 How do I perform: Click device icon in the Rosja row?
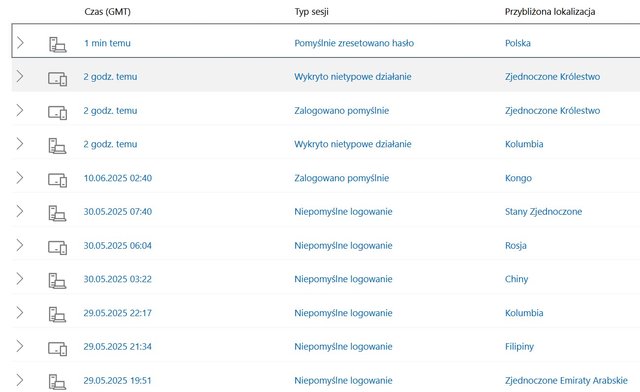[x=57, y=247]
